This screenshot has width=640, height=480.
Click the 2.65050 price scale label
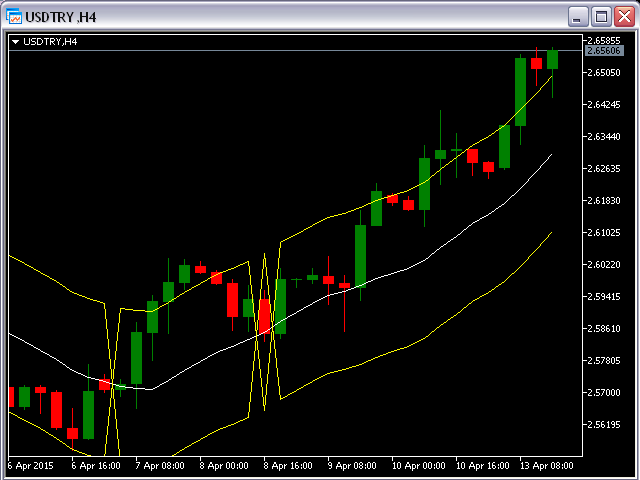[x=604, y=73]
